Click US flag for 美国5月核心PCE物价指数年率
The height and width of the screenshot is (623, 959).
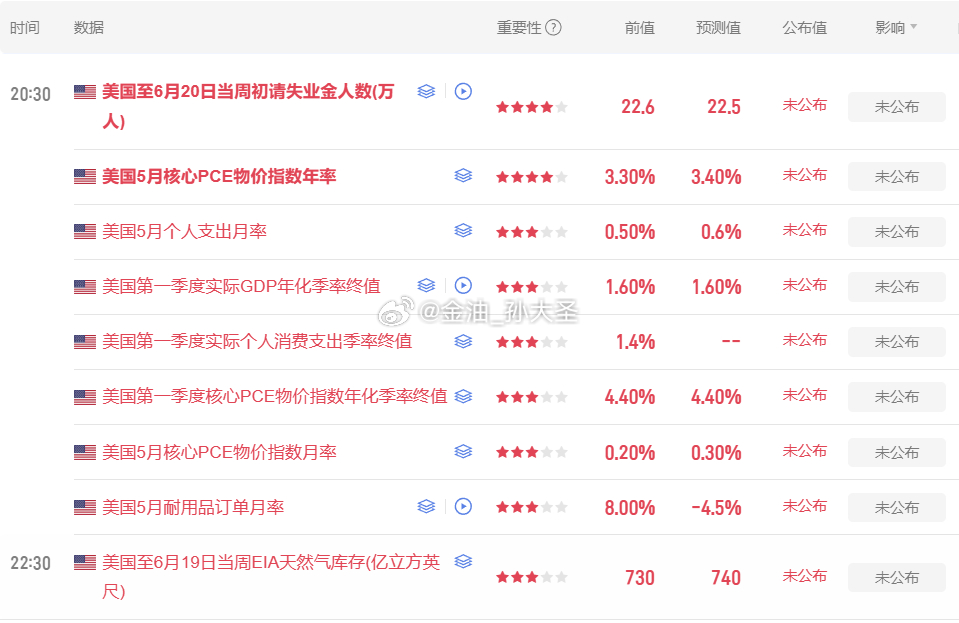tap(85, 176)
